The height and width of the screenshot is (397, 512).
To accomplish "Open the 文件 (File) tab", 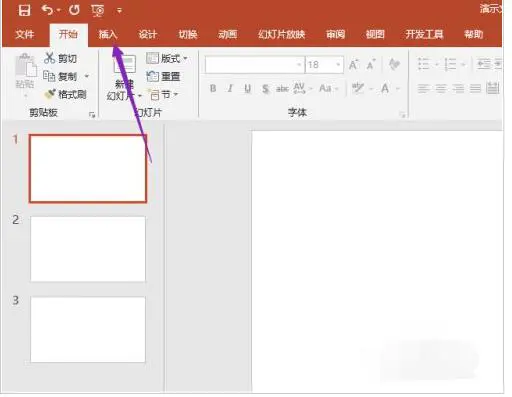I will tap(25, 34).
